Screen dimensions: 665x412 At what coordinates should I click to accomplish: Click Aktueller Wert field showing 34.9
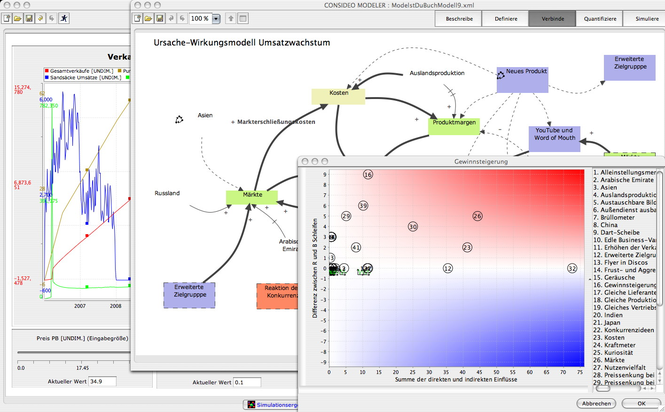coord(102,381)
